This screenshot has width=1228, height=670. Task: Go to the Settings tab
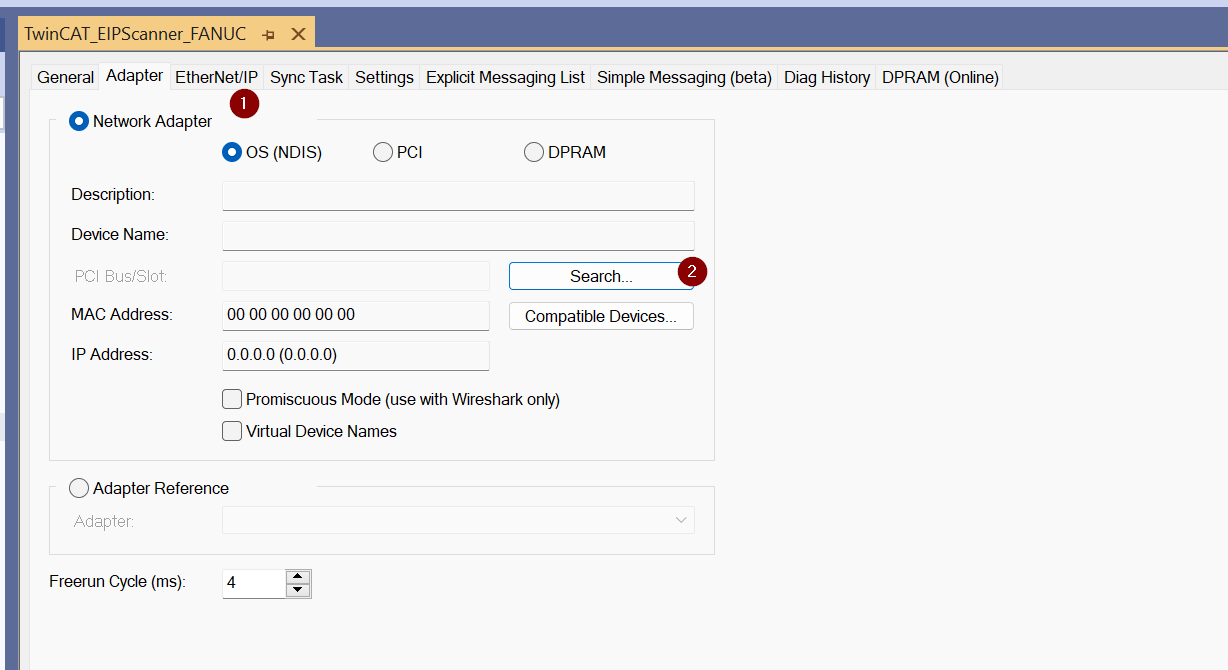click(384, 77)
